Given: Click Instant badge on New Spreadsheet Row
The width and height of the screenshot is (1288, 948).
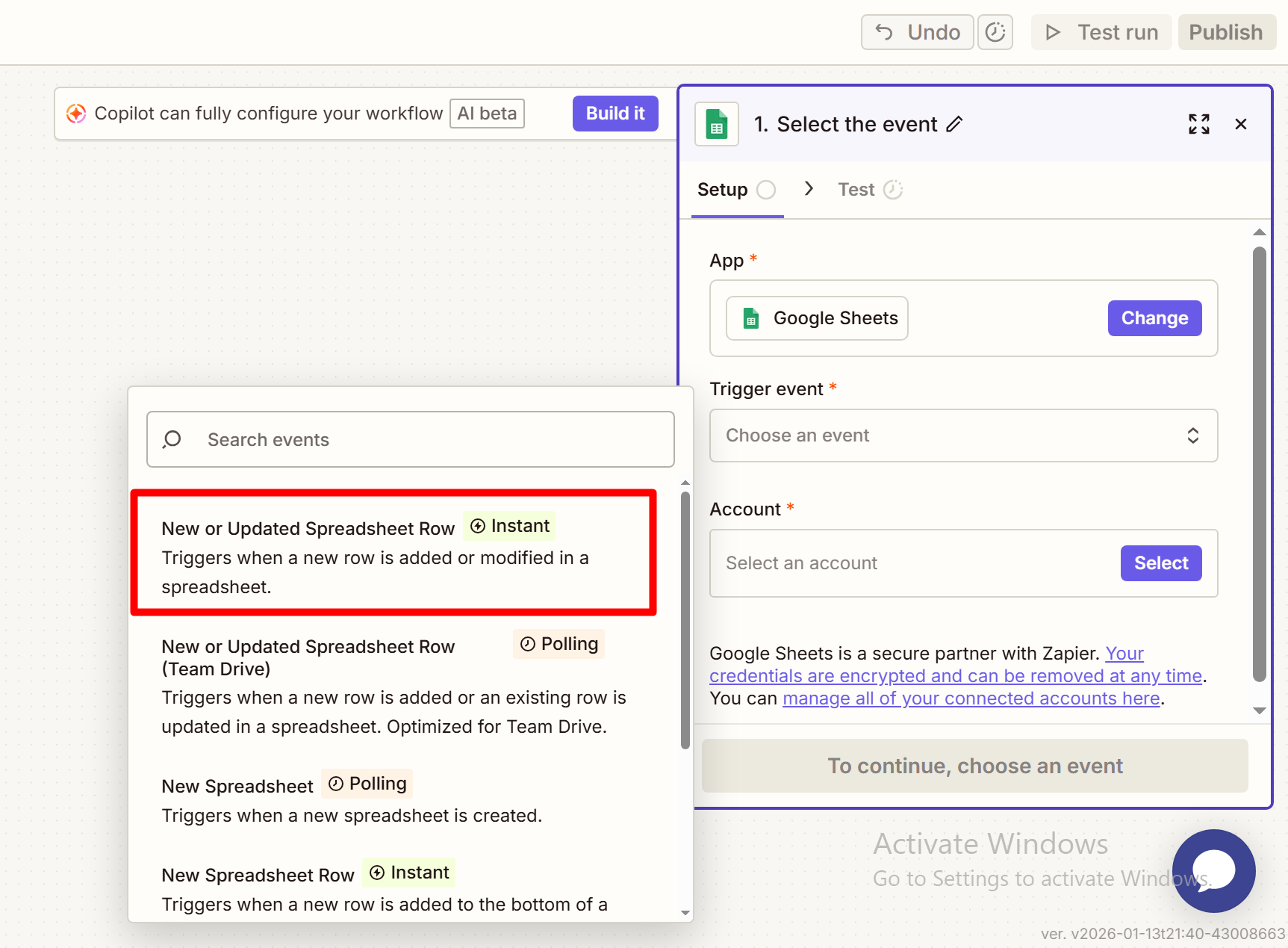Looking at the screenshot, I should 408,873.
